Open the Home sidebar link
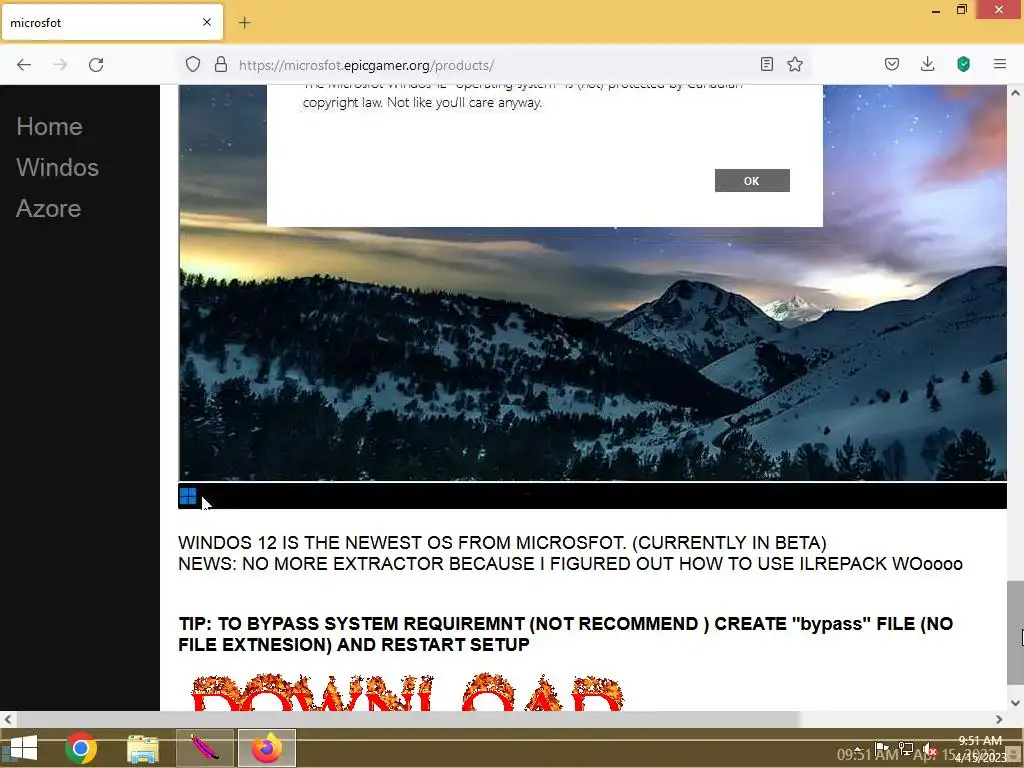1024x768 pixels. click(49, 126)
